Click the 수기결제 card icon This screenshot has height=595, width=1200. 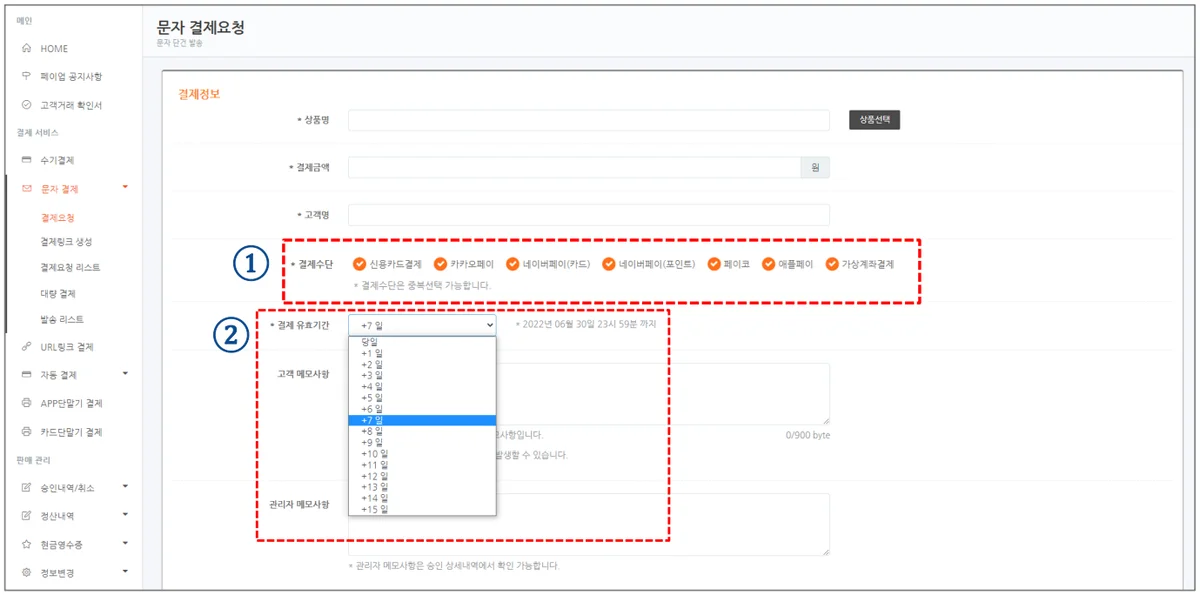pyautogui.click(x=26, y=160)
